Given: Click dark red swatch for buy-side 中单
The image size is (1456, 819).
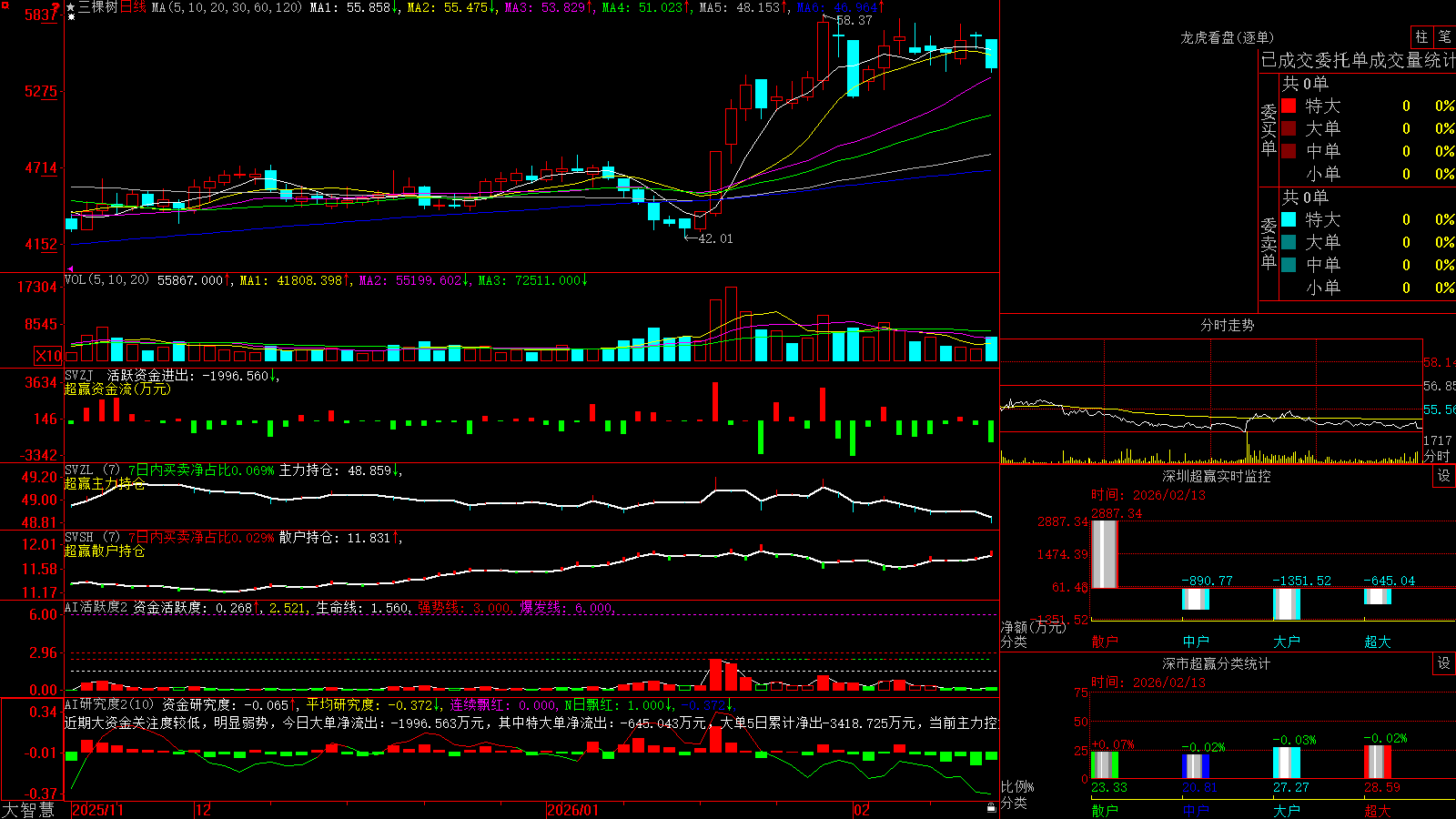Looking at the screenshot, I should [1289, 151].
